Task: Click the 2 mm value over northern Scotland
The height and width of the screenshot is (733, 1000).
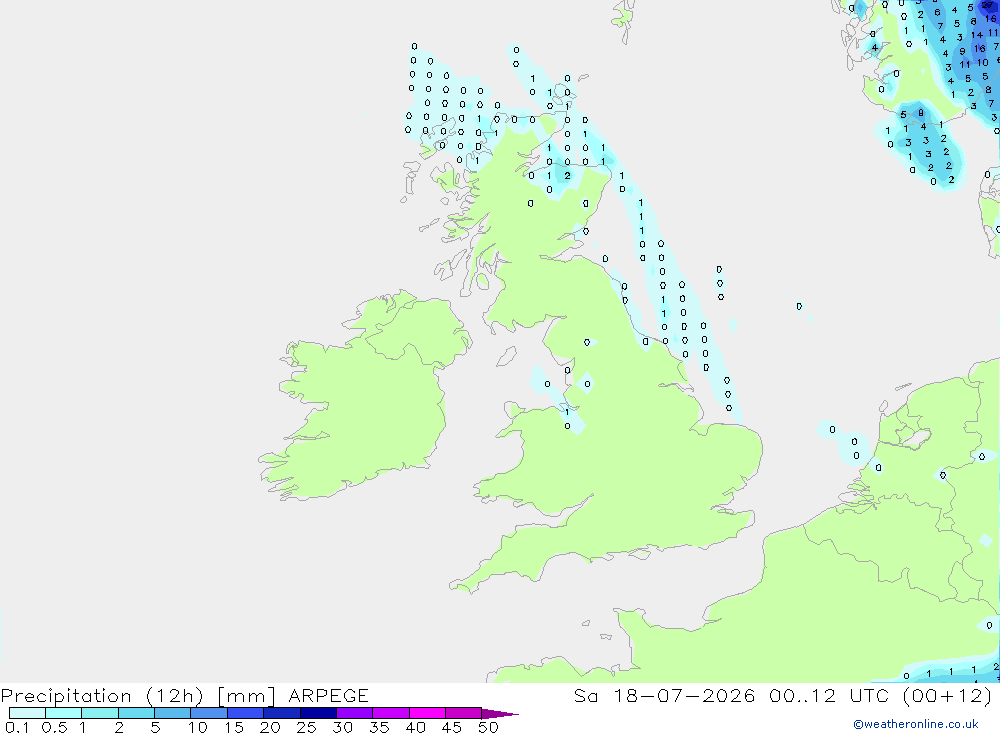Action: pos(567,175)
